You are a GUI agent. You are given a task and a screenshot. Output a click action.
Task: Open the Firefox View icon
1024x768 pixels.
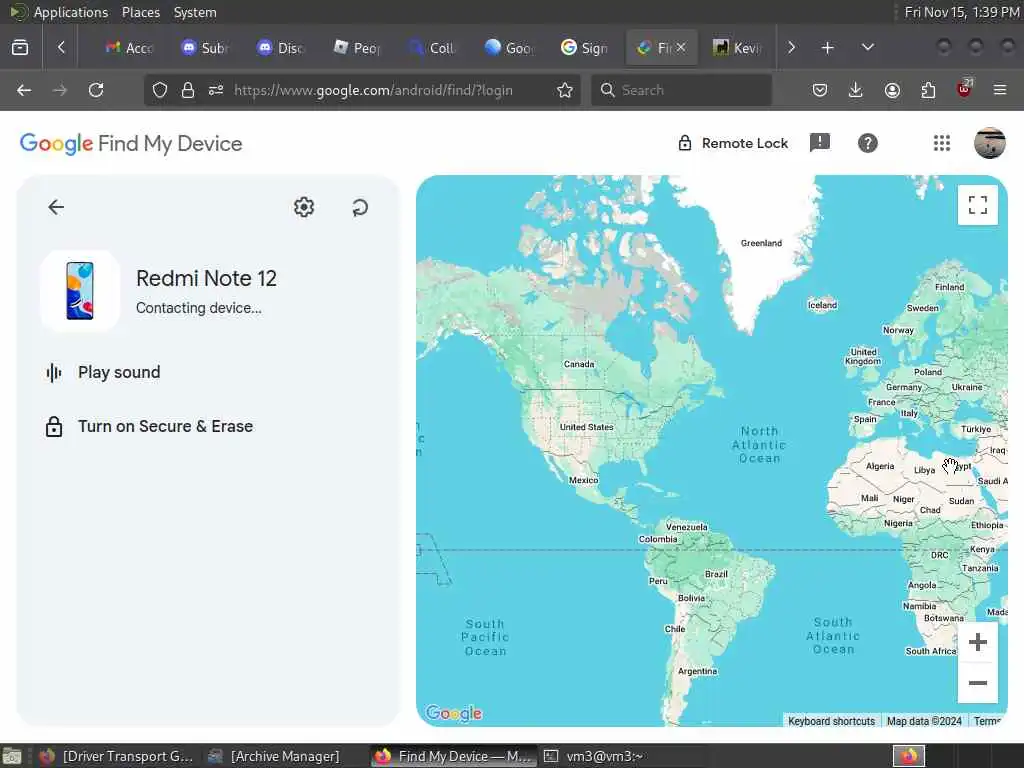pyautogui.click(x=20, y=48)
